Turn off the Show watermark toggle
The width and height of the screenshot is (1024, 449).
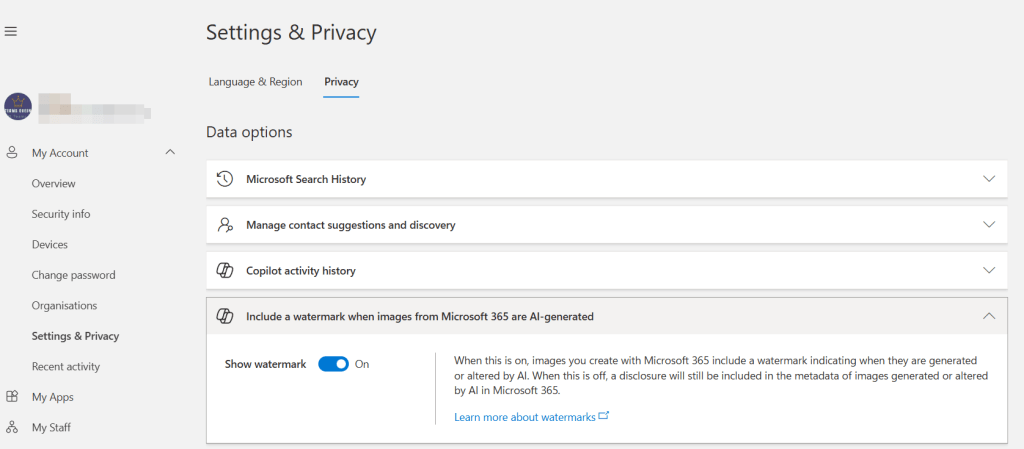[333, 364]
